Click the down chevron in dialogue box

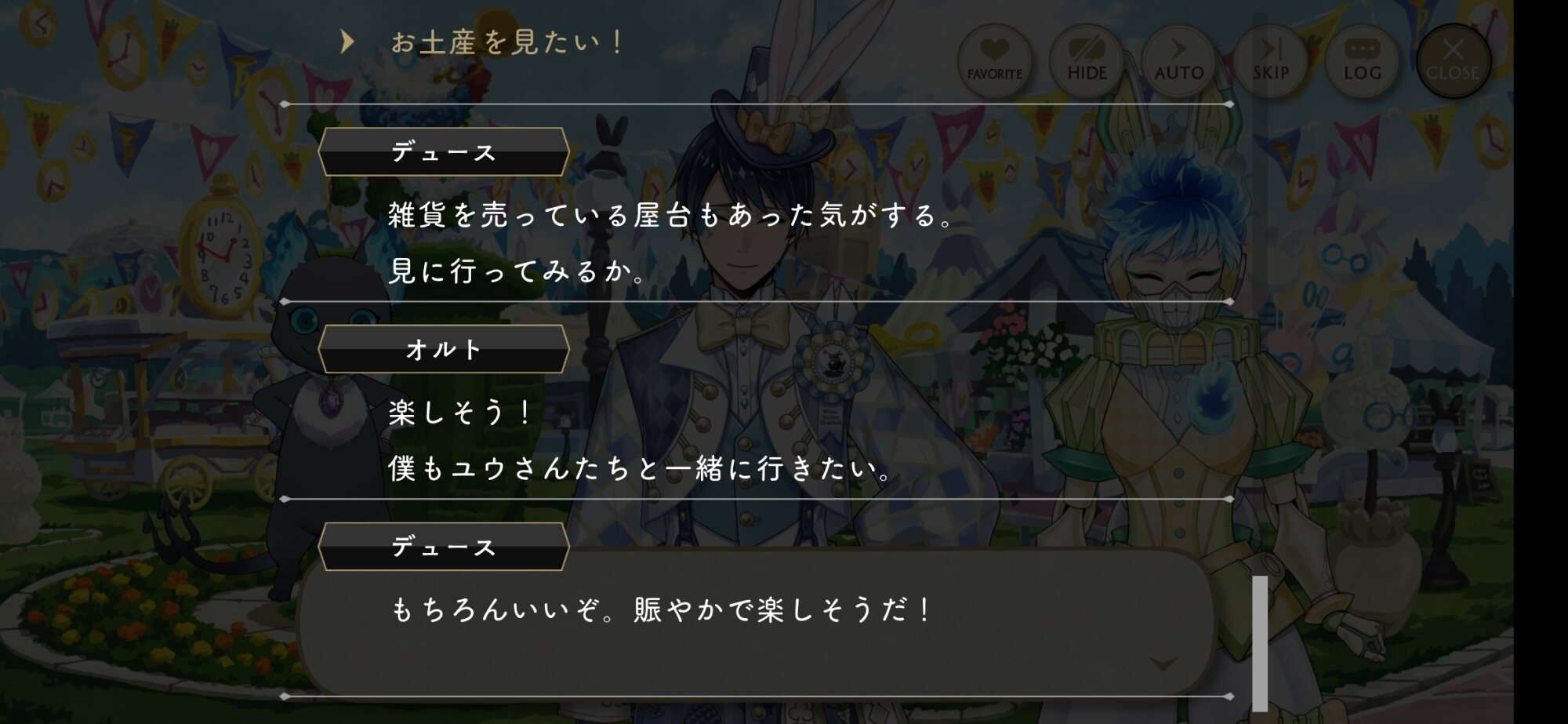point(1163,664)
